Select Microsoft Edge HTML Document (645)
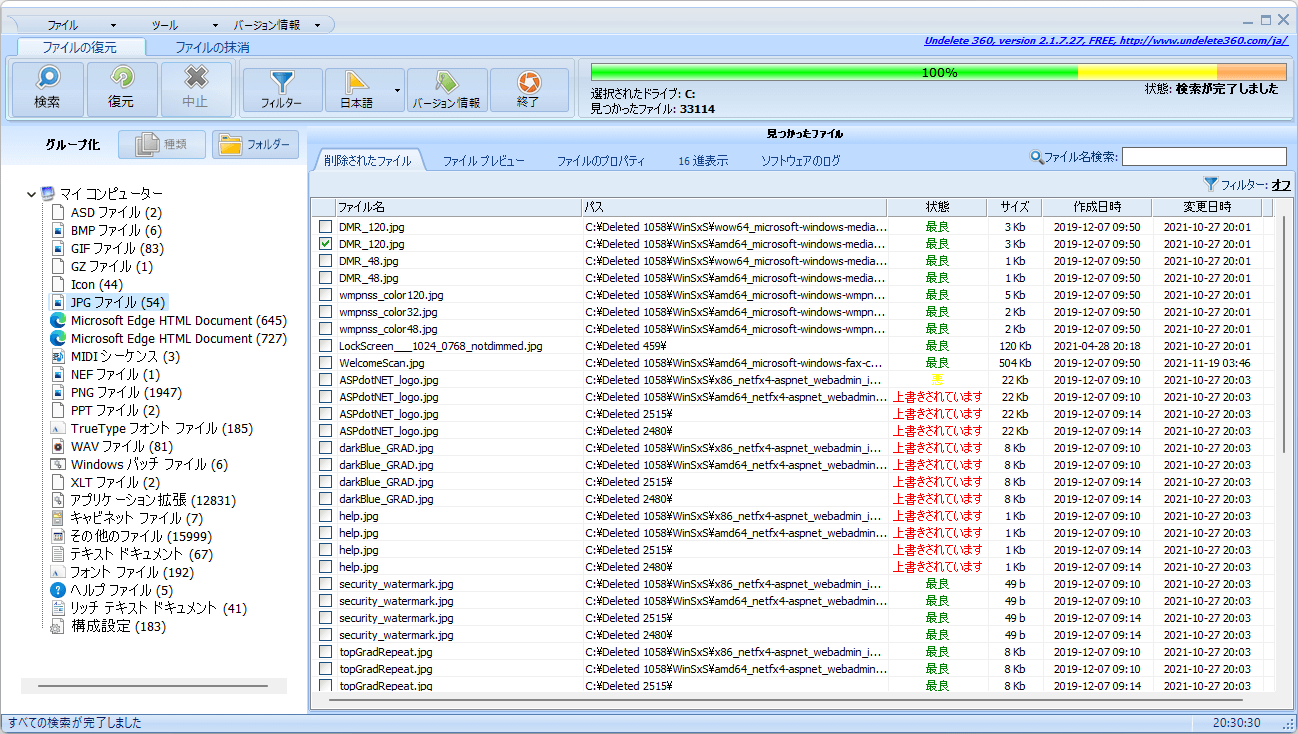The image size is (1298, 734). pos(178,320)
